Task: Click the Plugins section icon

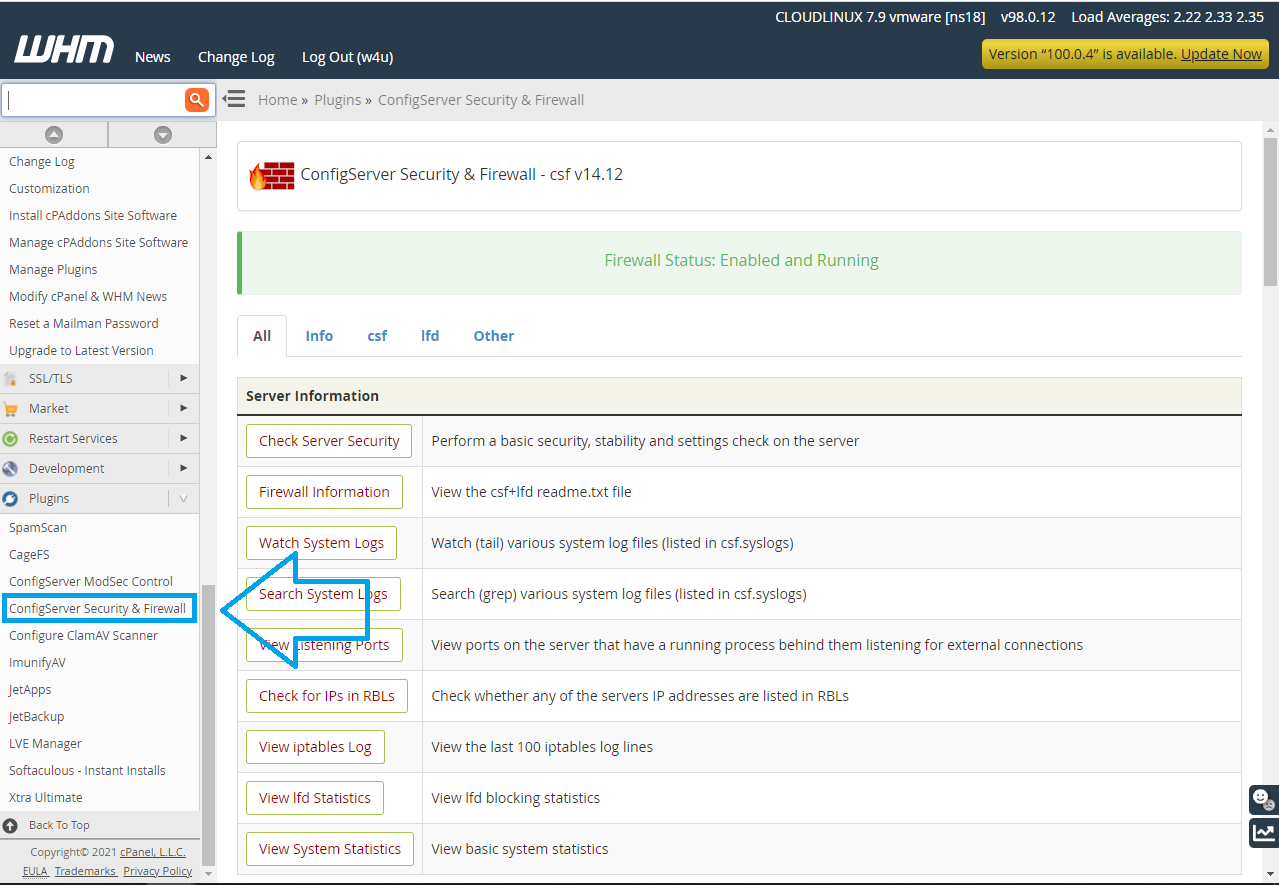Action: pyautogui.click(x=10, y=499)
